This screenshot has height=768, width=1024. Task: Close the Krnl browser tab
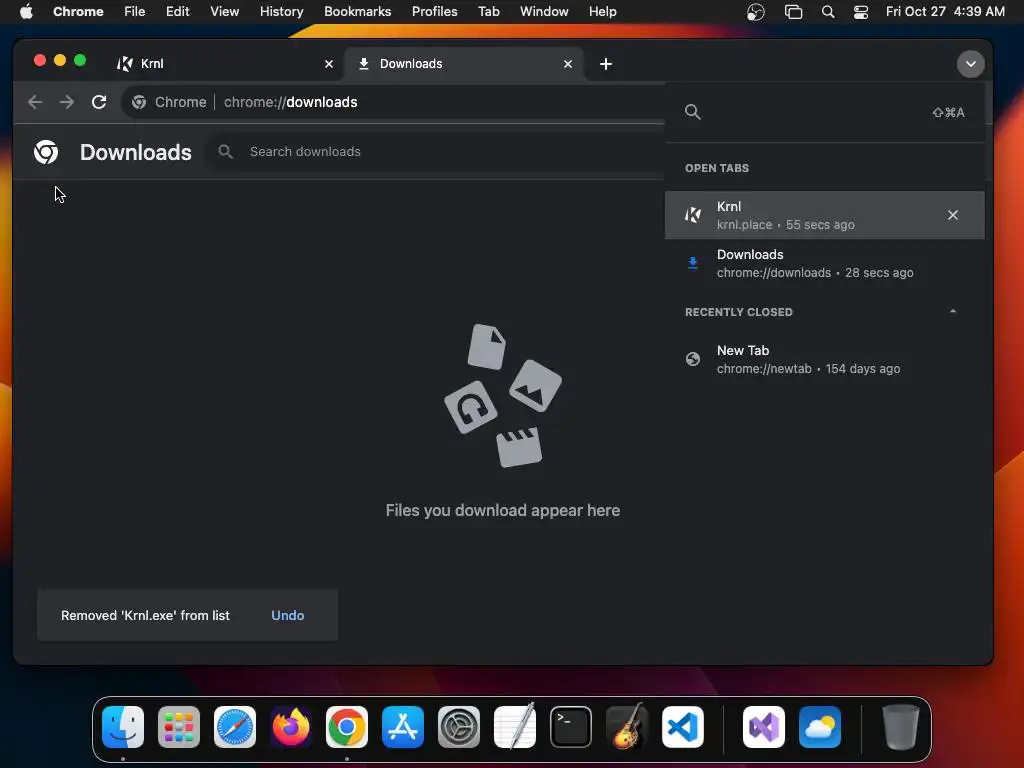328,64
